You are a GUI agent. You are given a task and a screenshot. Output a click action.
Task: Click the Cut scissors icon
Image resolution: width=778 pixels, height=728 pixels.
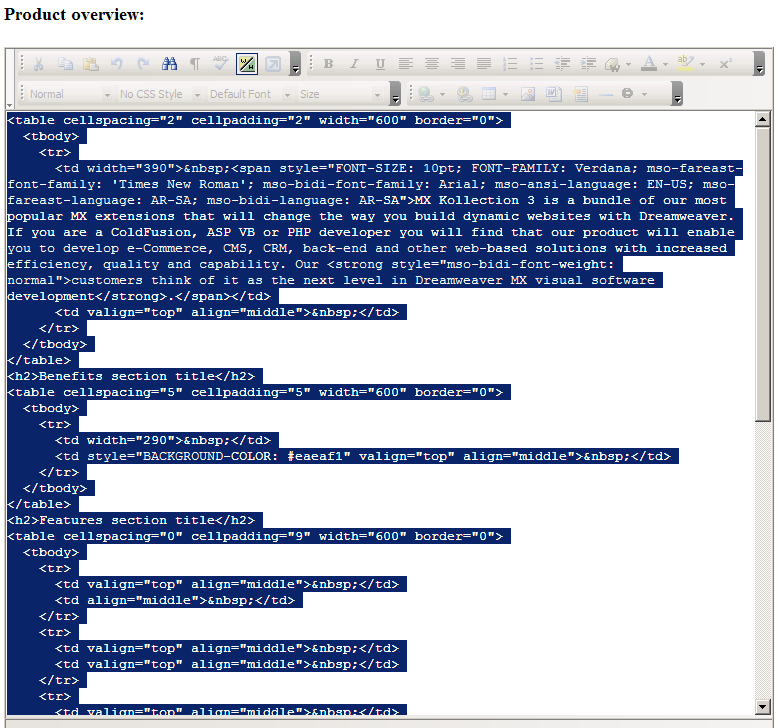tap(38, 64)
